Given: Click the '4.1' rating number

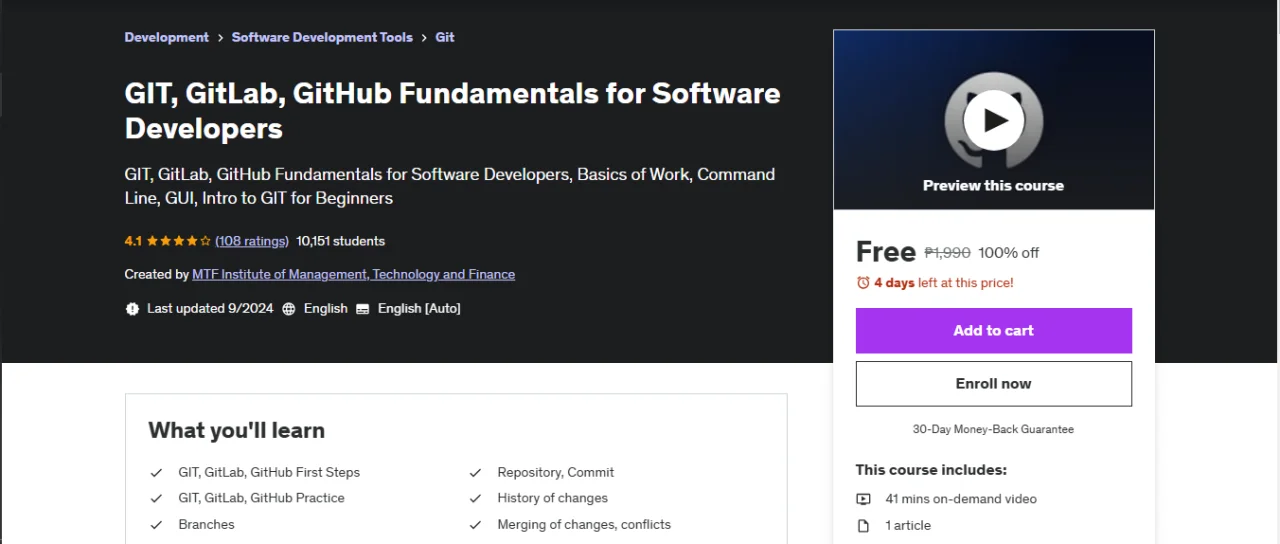Looking at the screenshot, I should point(133,241).
